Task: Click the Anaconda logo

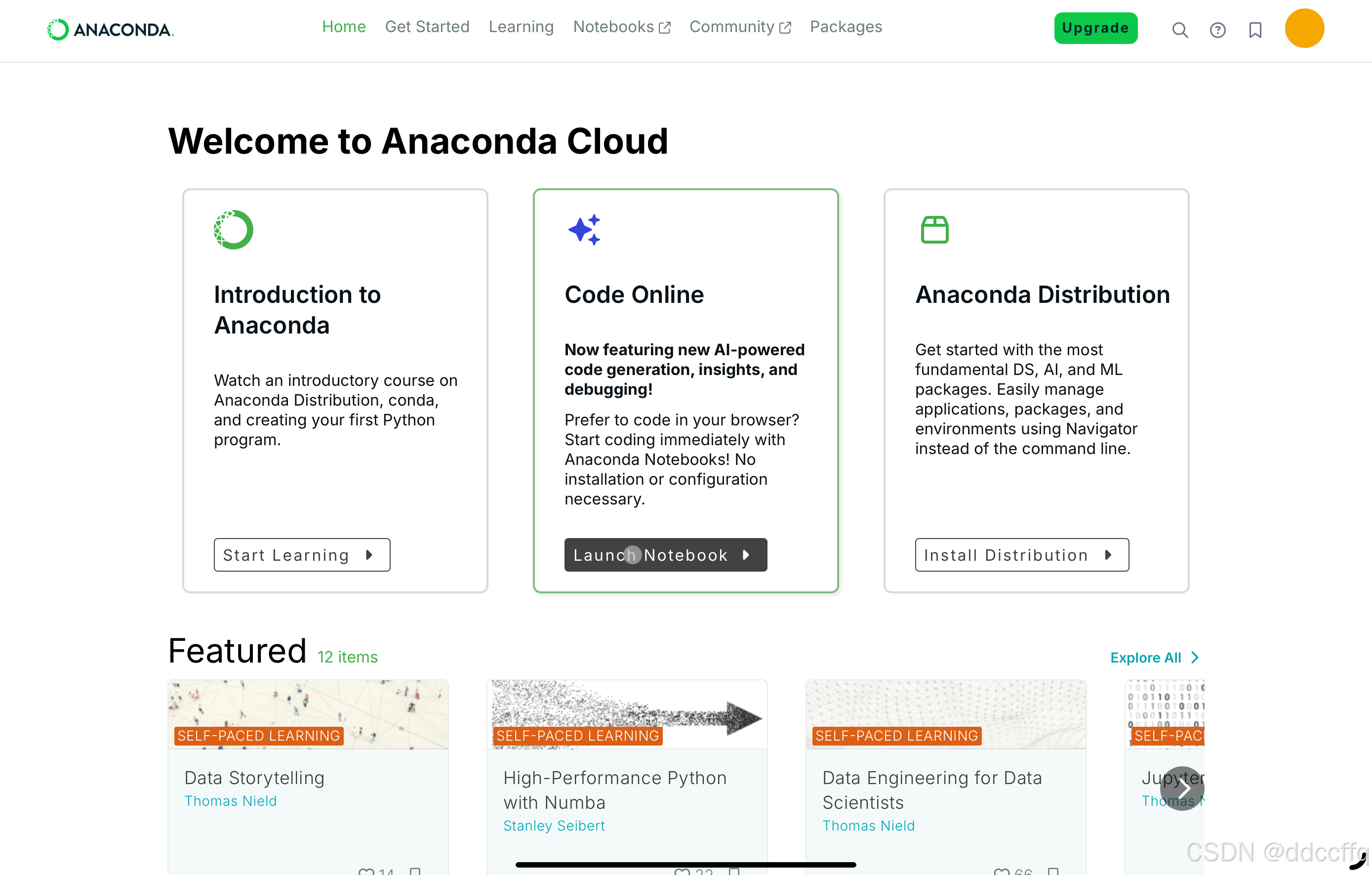Action: pyautogui.click(x=111, y=29)
